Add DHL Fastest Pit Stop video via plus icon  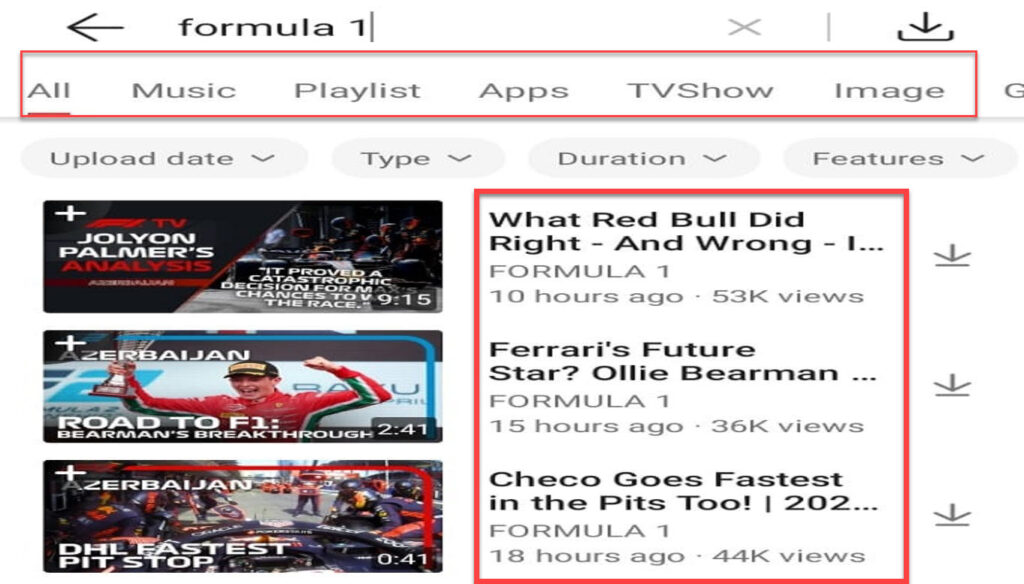(x=70, y=472)
